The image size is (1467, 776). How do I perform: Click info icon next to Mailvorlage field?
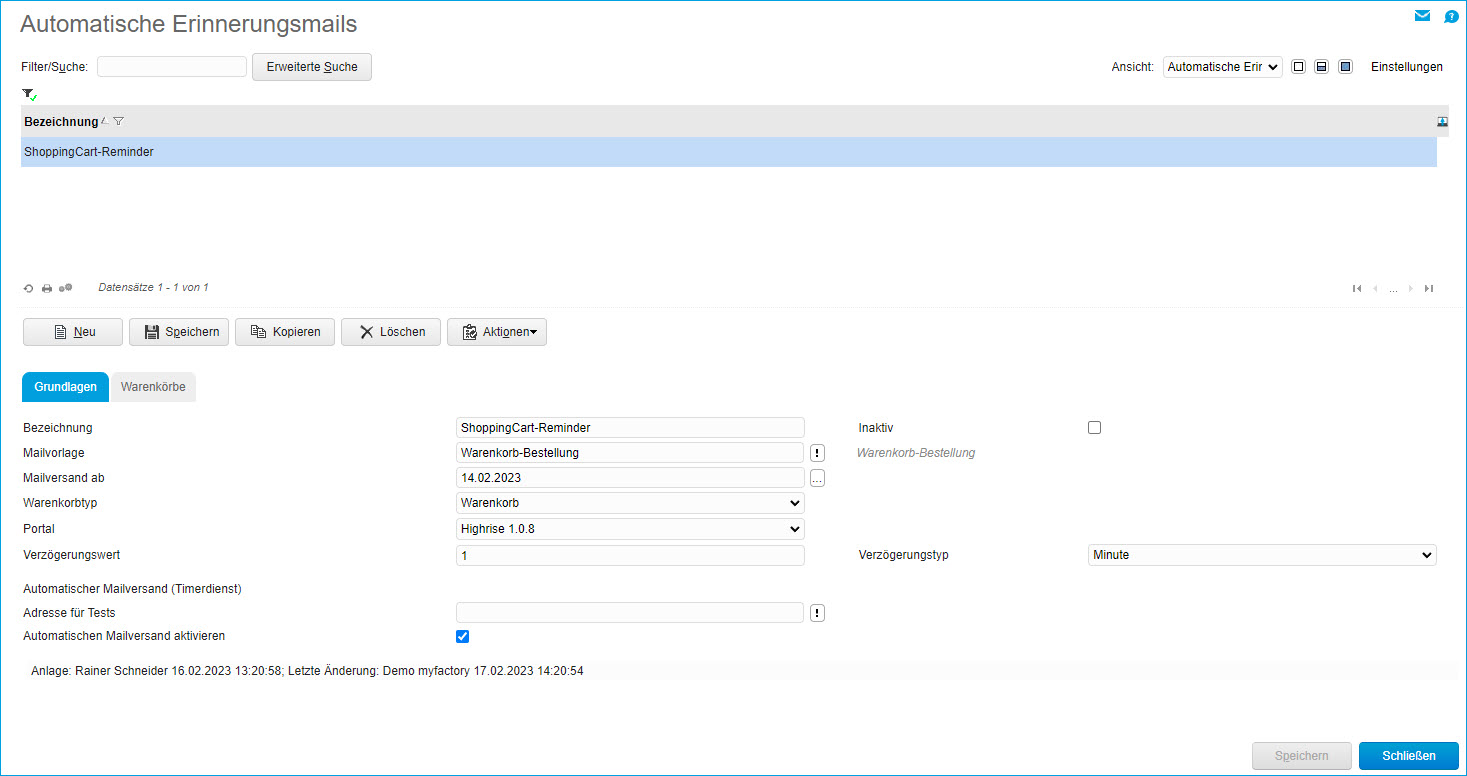[x=817, y=453]
